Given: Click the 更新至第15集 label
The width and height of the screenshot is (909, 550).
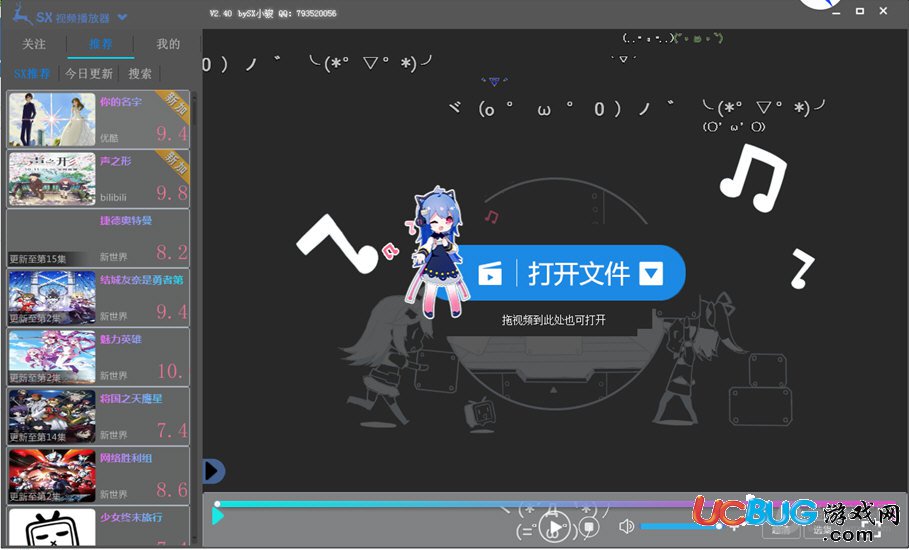Looking at the screenshot, I should tap(38, 258).
